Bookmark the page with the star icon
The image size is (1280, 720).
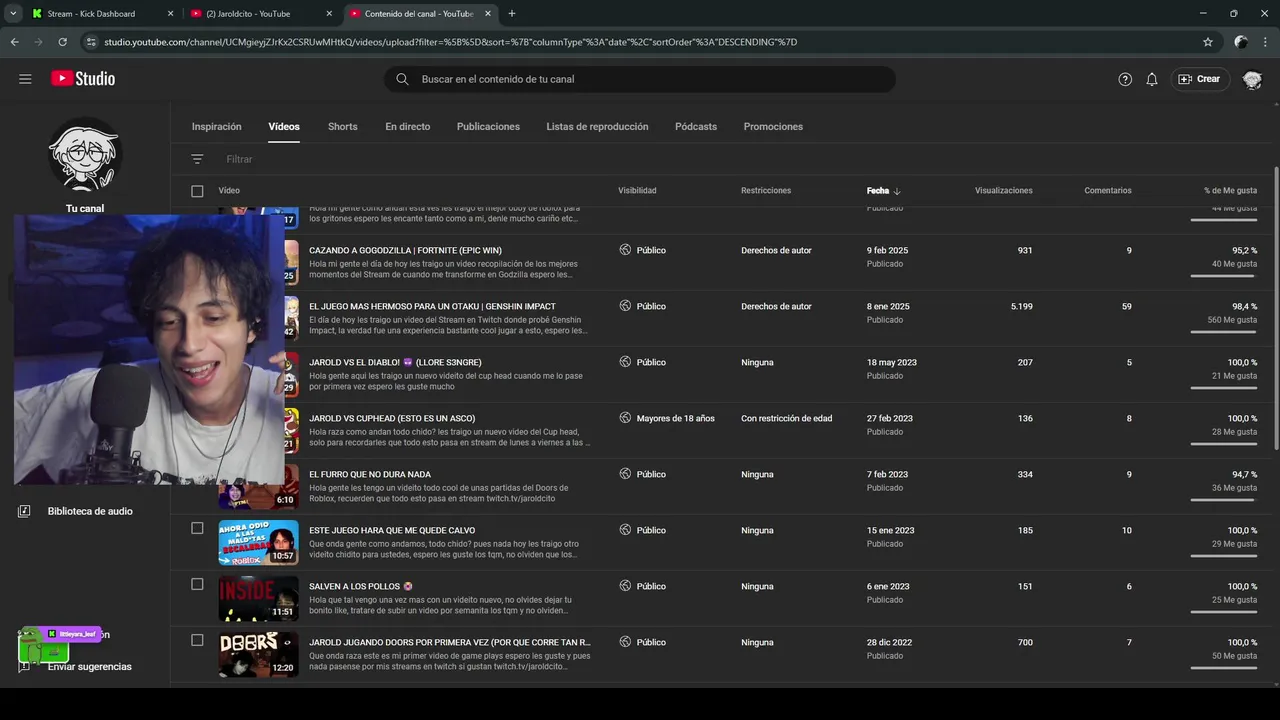click(1208, 42)
